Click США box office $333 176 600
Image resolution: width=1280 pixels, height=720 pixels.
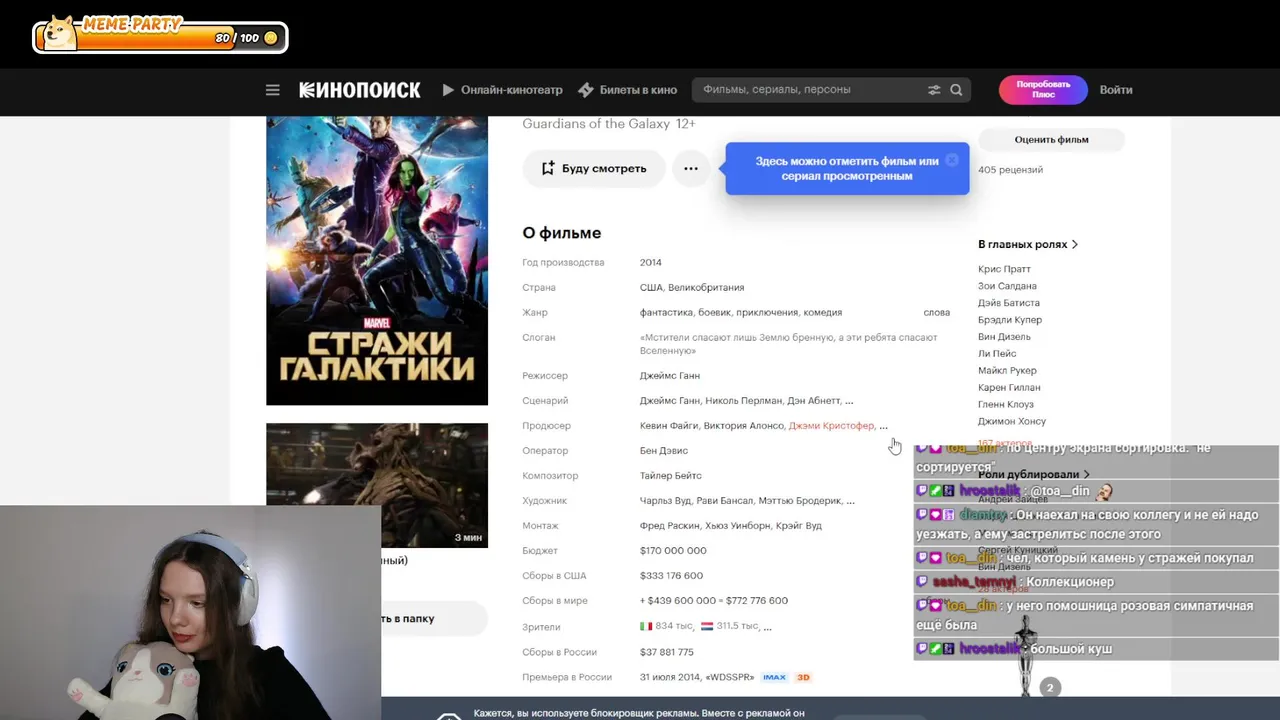pos(671,576)
